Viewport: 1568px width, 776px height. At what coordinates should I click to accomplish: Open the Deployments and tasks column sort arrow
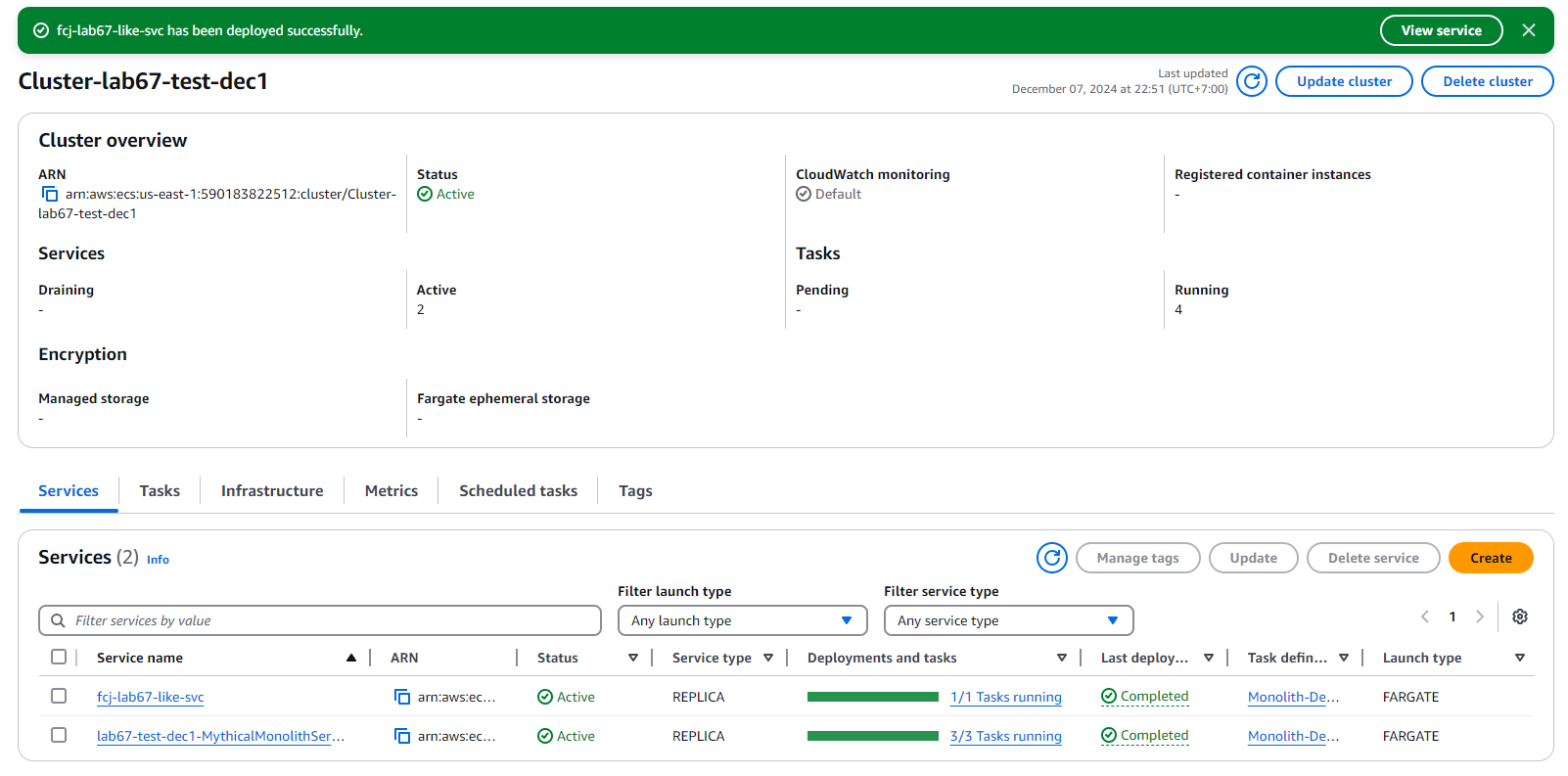(x=1062, y=658)
